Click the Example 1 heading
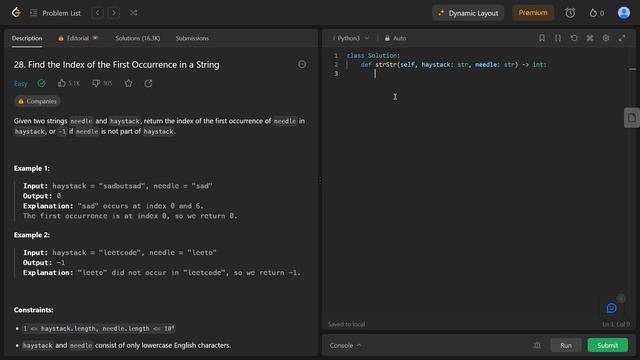Image resolution: width=640 pixels, height=360 pixels. [x=32, y=168]
